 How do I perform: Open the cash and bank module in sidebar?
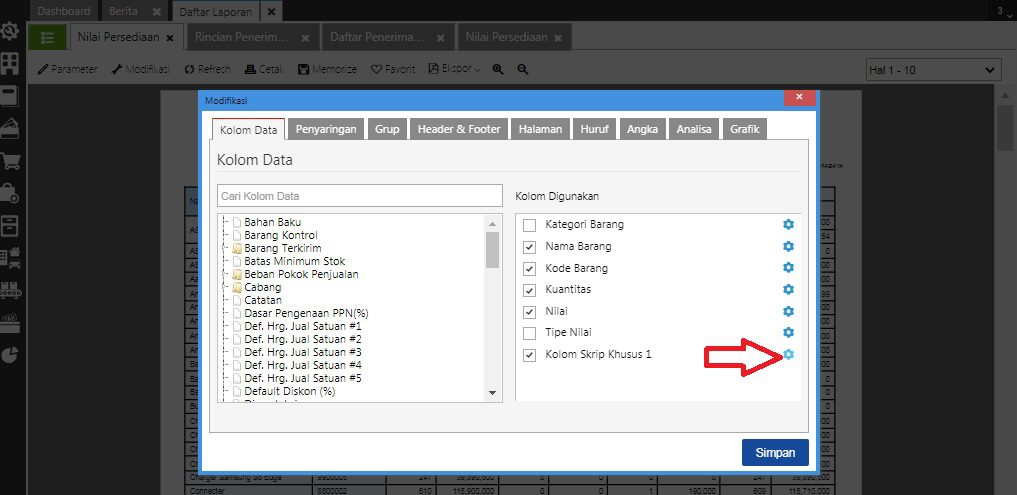coord(10,128)
